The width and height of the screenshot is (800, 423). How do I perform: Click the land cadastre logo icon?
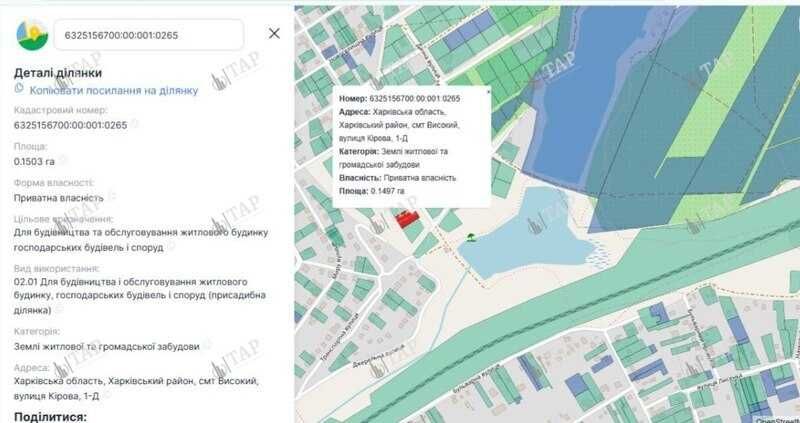(32, 35)
